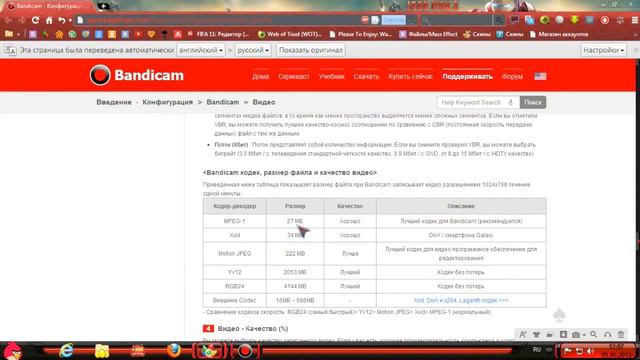640x360 pixels.
Task: Open the Web of Trust (WOT) bookmark
Action: 290,34
